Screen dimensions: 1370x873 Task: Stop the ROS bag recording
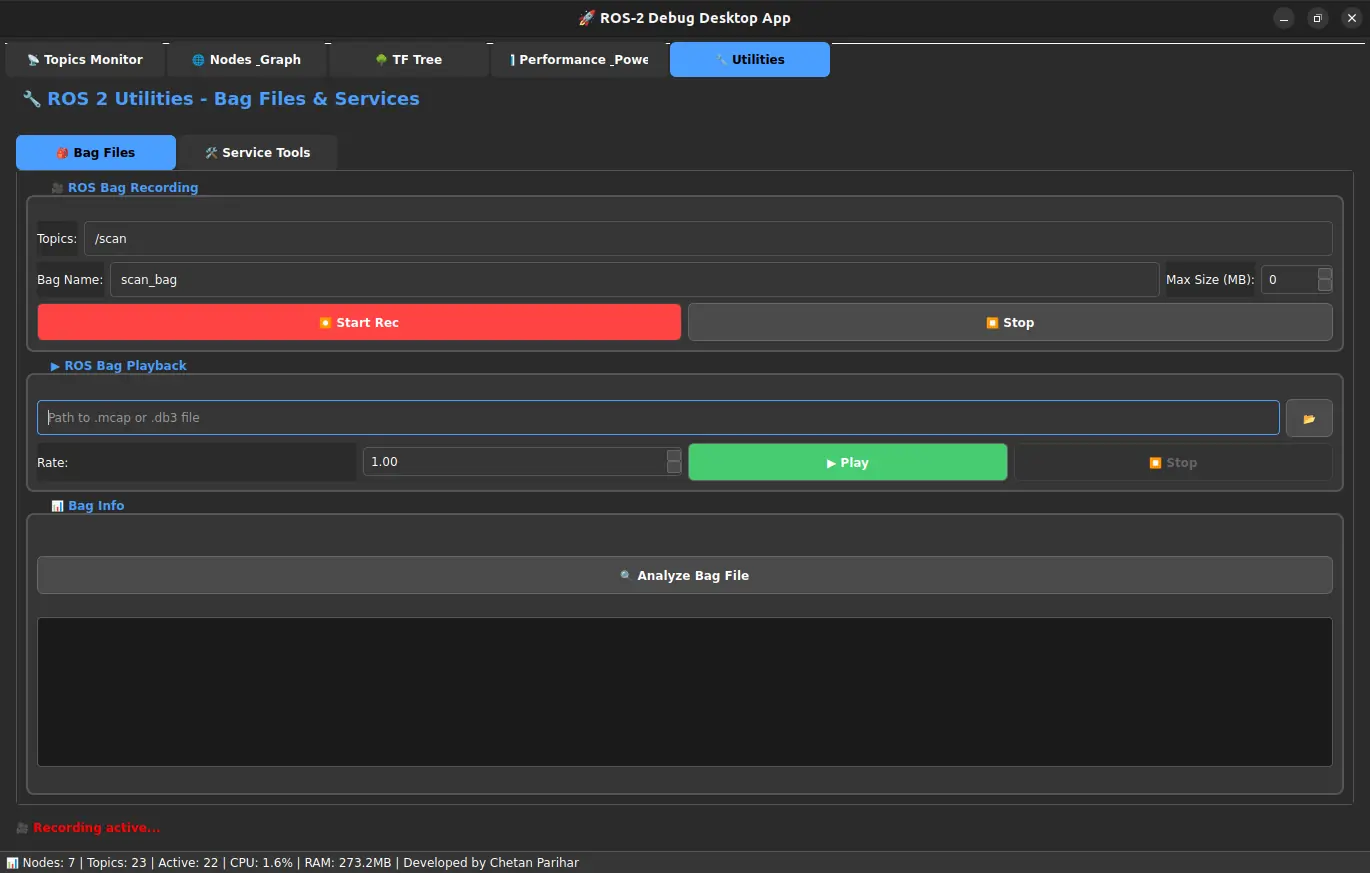(1009, 322)
